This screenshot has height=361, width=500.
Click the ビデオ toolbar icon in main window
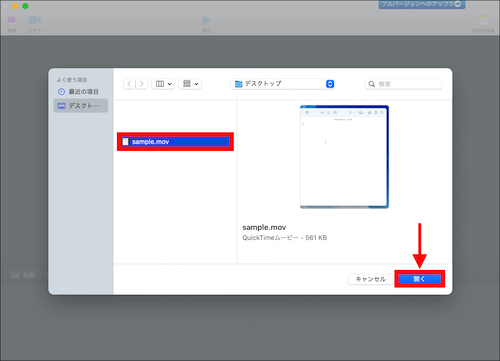point(35,24)
